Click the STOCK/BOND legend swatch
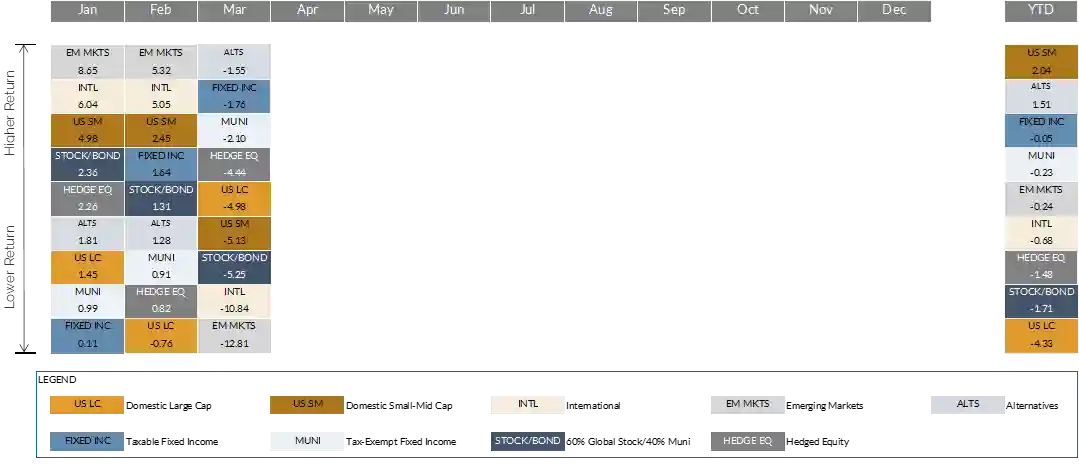Image resolution: width=1079 pixels, height=476 pixels. click(527, 442)
